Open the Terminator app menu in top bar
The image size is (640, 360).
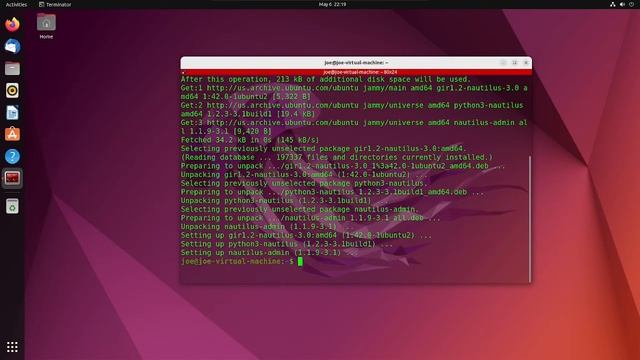(55, 4)
